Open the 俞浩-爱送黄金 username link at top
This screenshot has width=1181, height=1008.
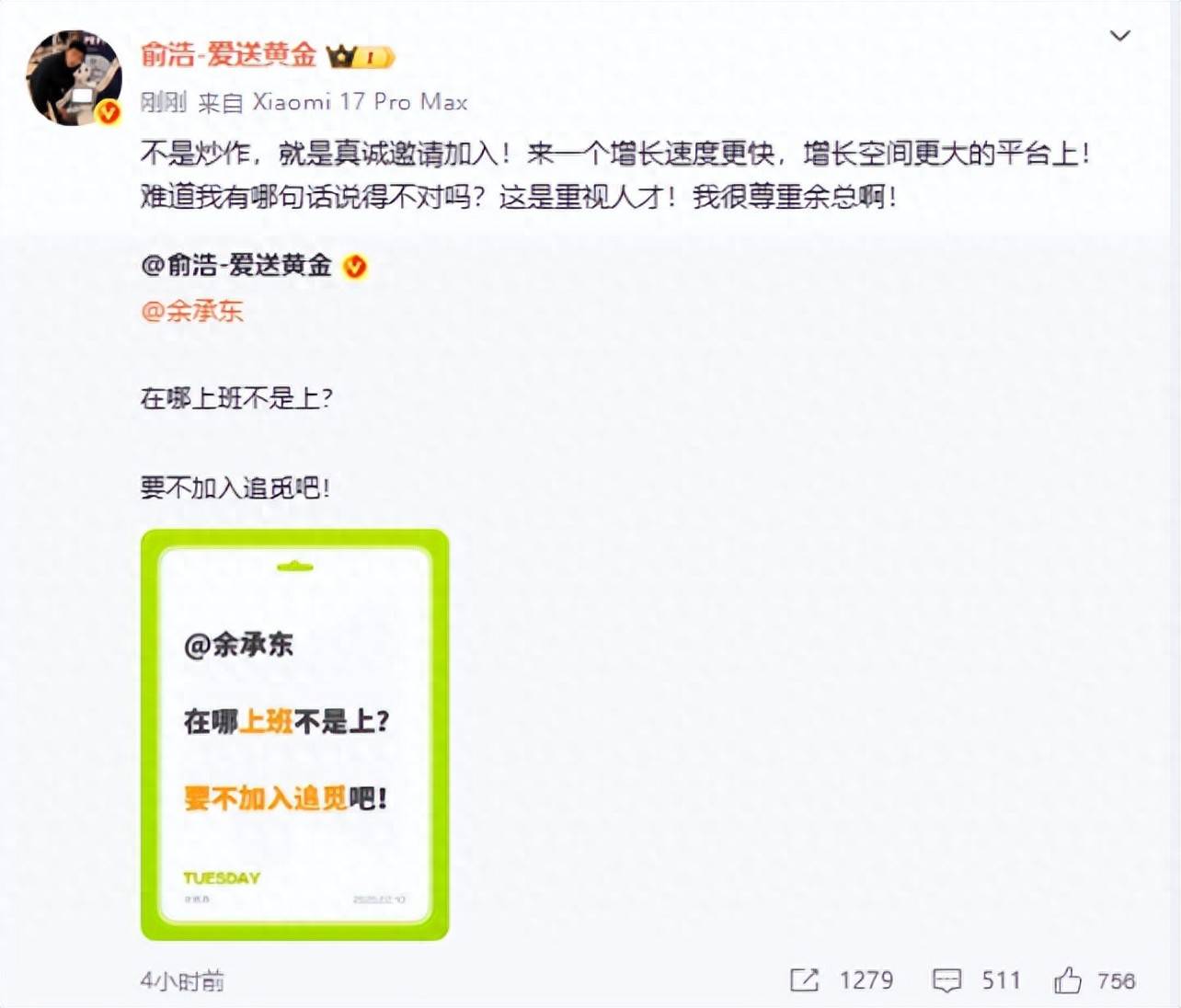tap(228, 55)
